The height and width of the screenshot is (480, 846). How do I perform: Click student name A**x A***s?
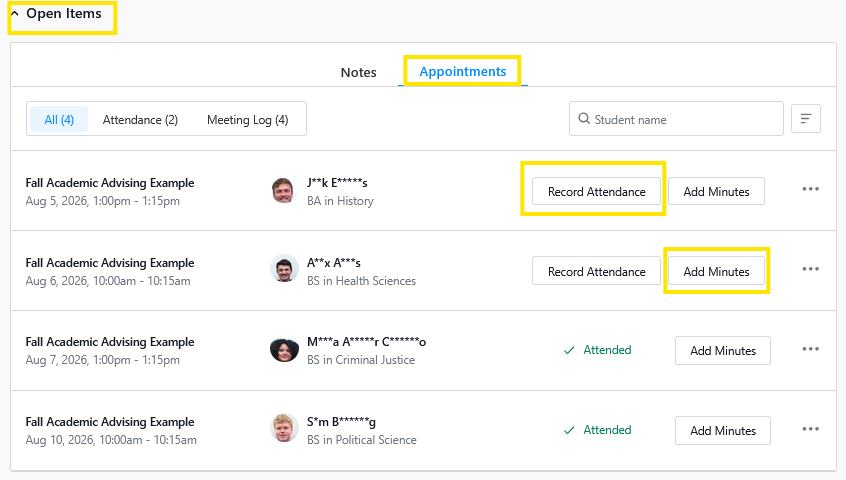click(x=334, y=263)
